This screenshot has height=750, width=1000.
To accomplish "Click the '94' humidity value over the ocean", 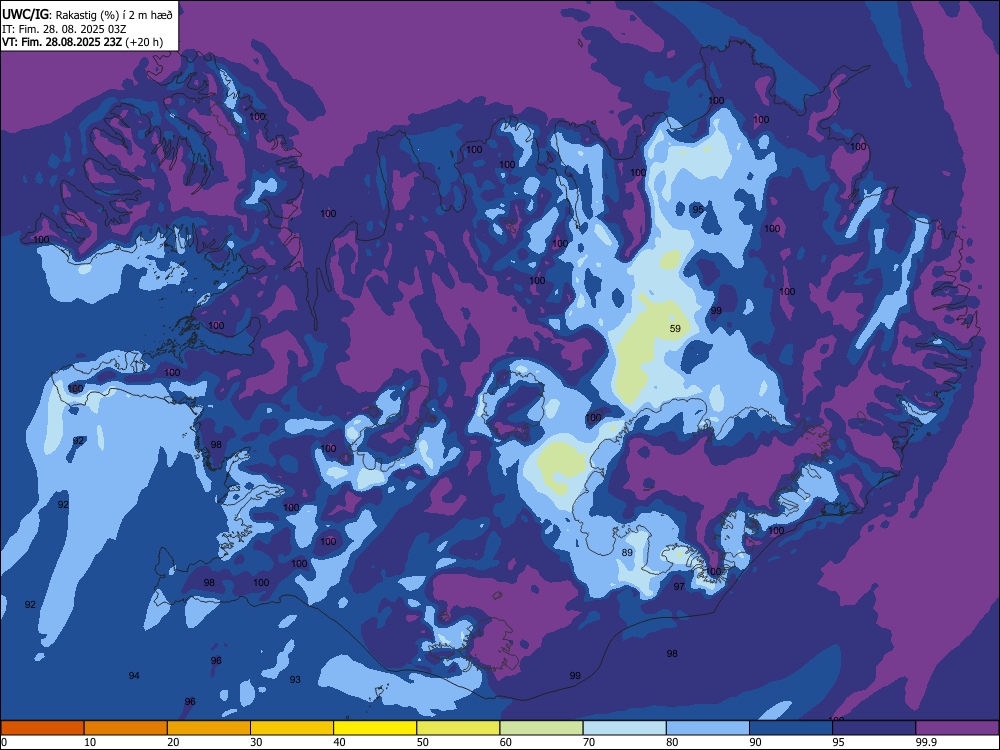I will point(134,675).
